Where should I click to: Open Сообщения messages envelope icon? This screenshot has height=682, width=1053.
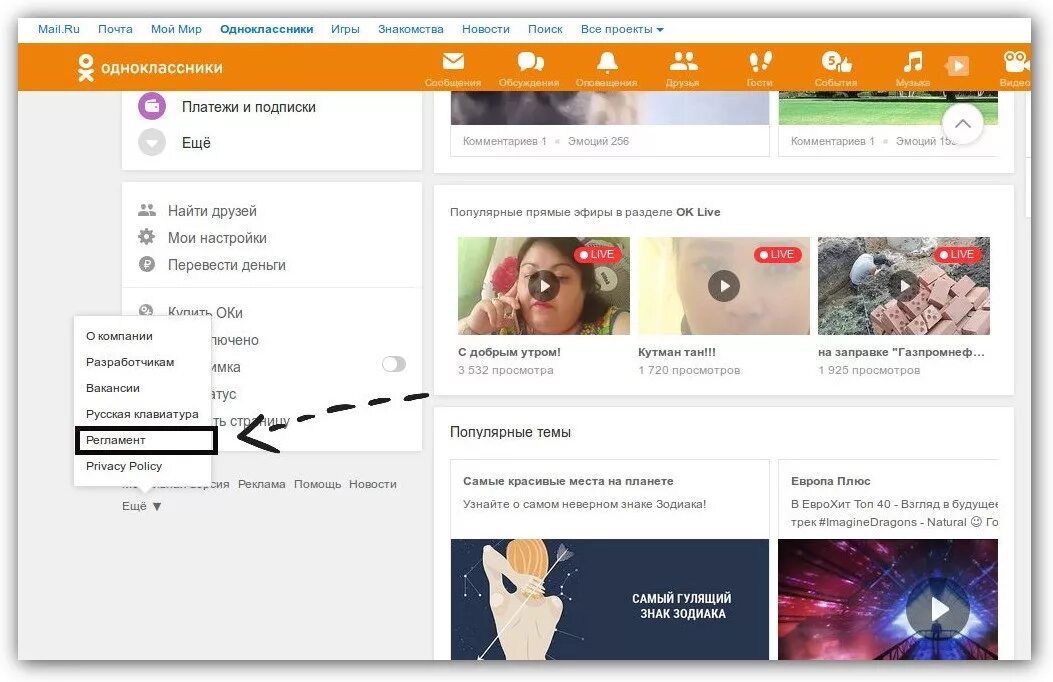[x=453, y=62]
